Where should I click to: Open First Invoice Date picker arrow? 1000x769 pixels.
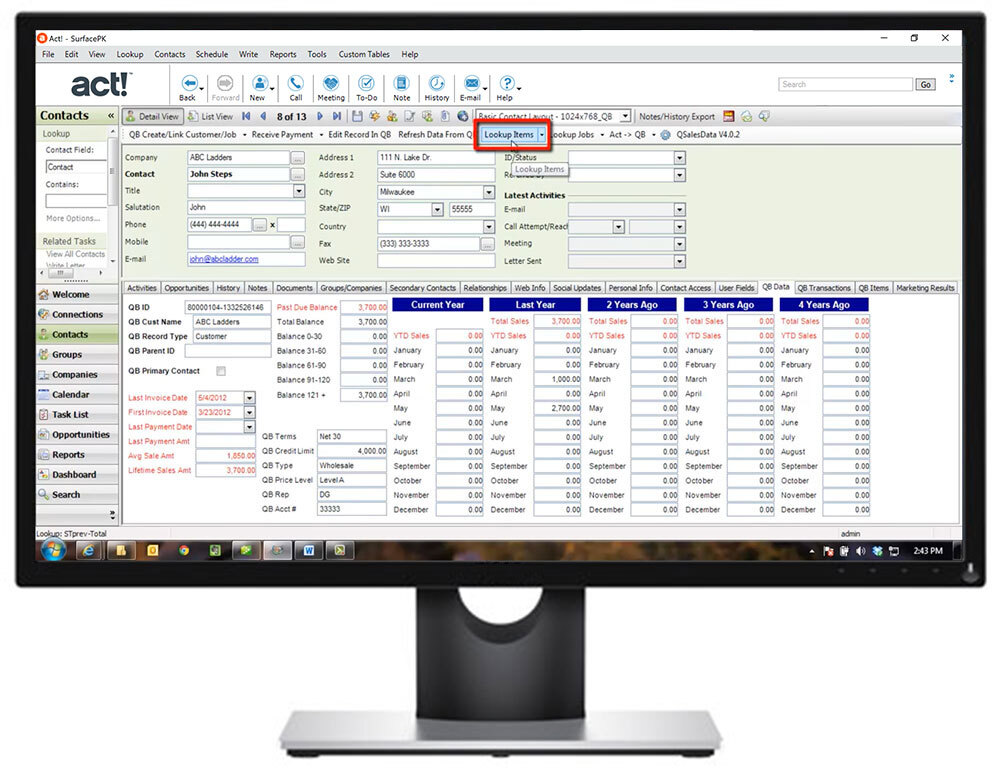[249, 413]
